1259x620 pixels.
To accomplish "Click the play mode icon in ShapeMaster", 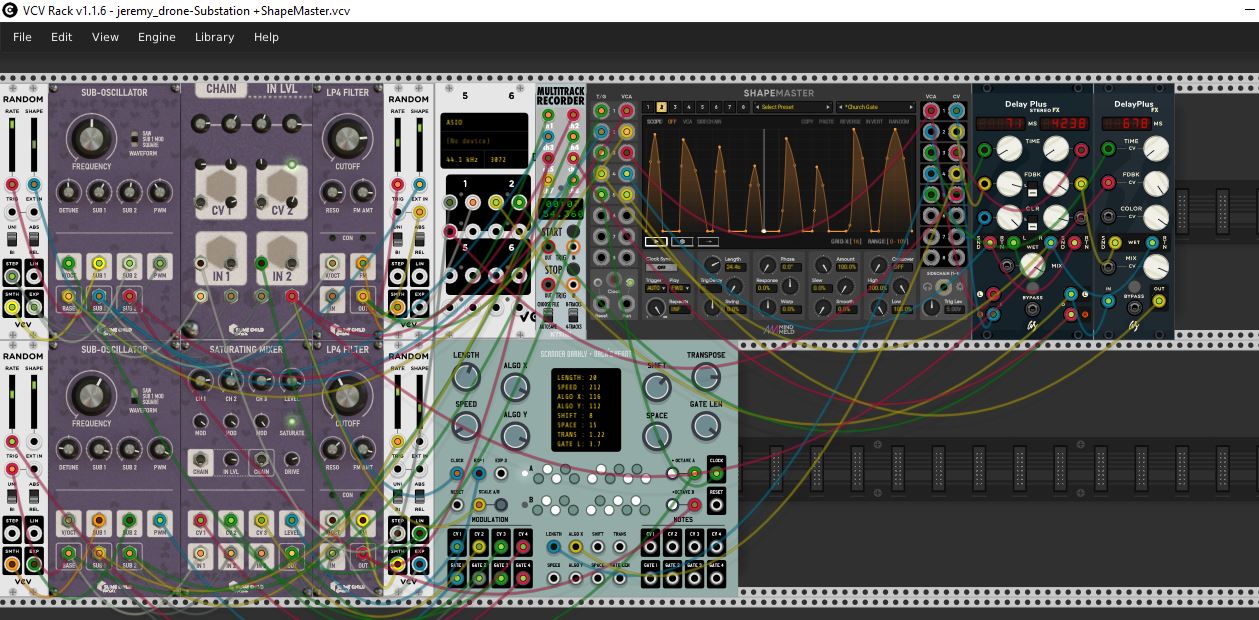I will (x=656, y=241).
